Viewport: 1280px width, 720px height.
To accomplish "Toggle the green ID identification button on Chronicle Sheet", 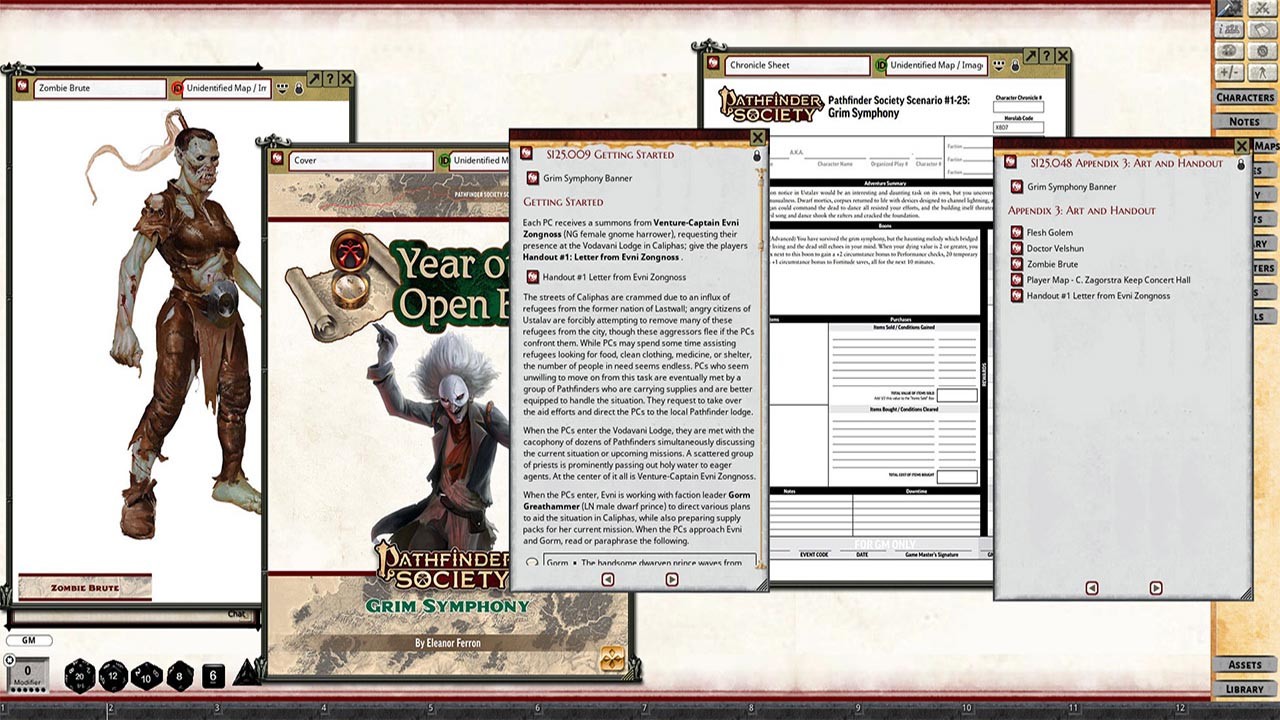I will [881, 66].
